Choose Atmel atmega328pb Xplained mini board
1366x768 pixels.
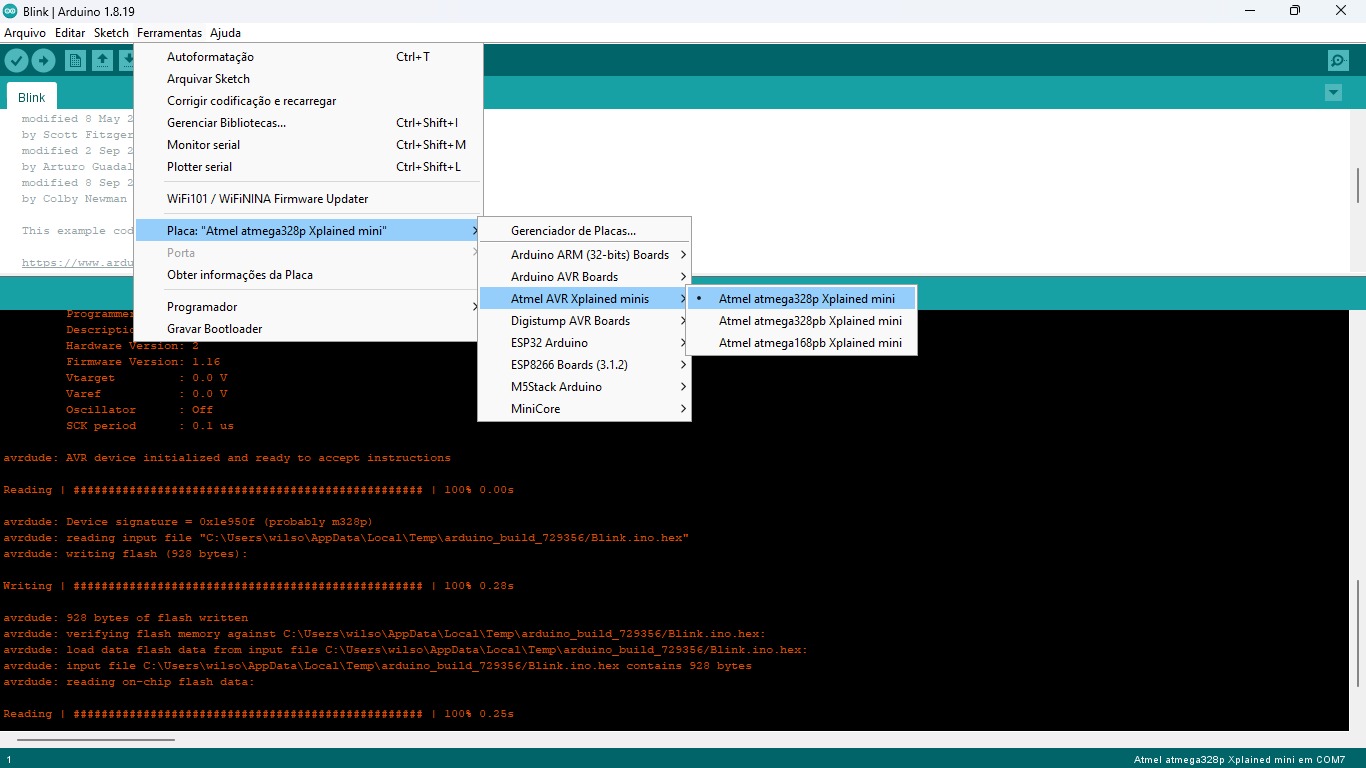809,321
